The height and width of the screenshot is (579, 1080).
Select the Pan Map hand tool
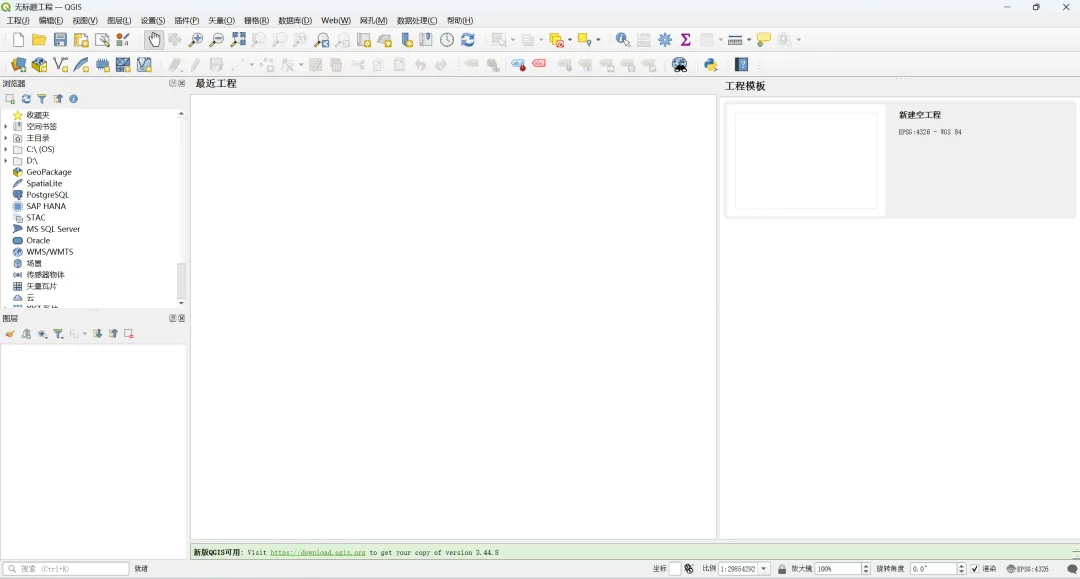[154, 40]
